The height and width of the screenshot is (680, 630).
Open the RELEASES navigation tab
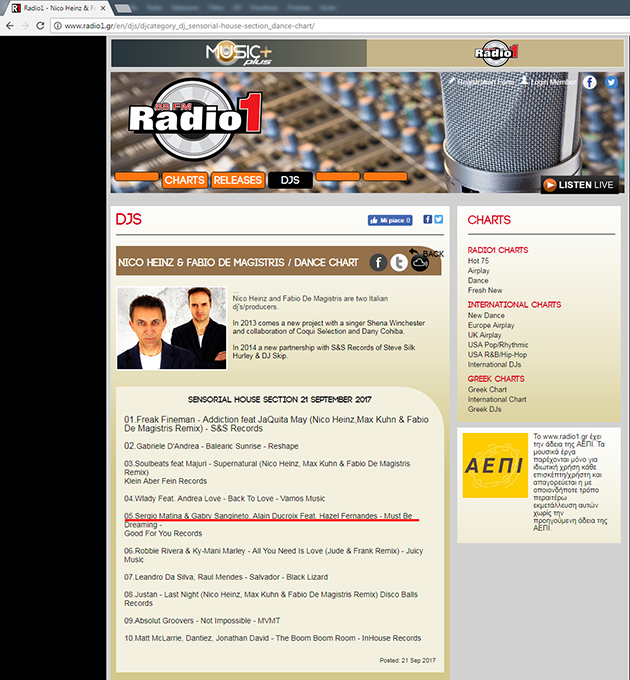238,180
